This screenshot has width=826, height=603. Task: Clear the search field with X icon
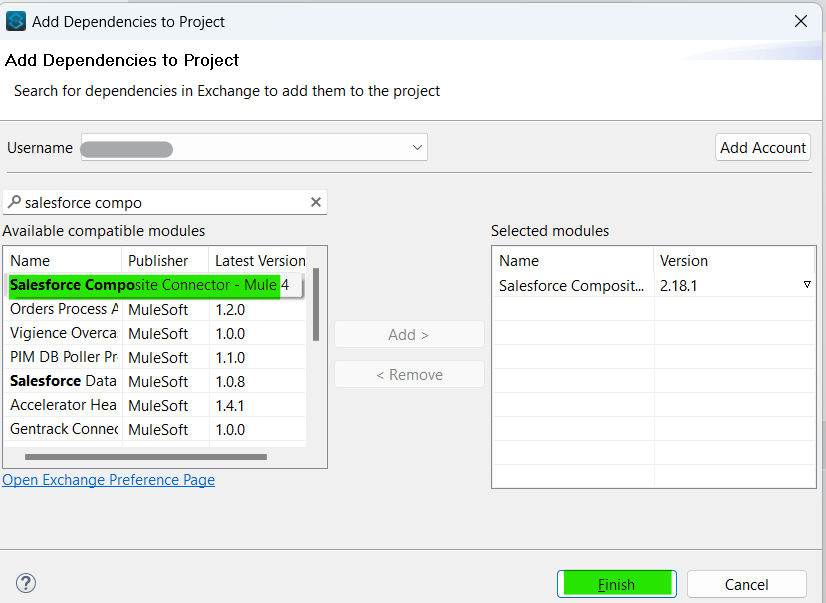pyautogui.click(x=316, y=202)
